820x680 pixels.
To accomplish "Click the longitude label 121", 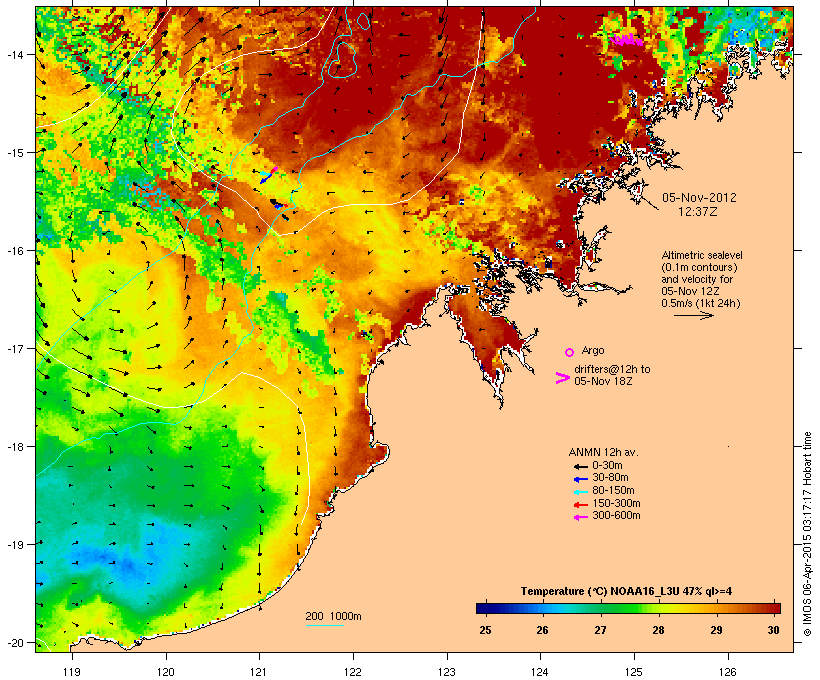I will (259, 672).
